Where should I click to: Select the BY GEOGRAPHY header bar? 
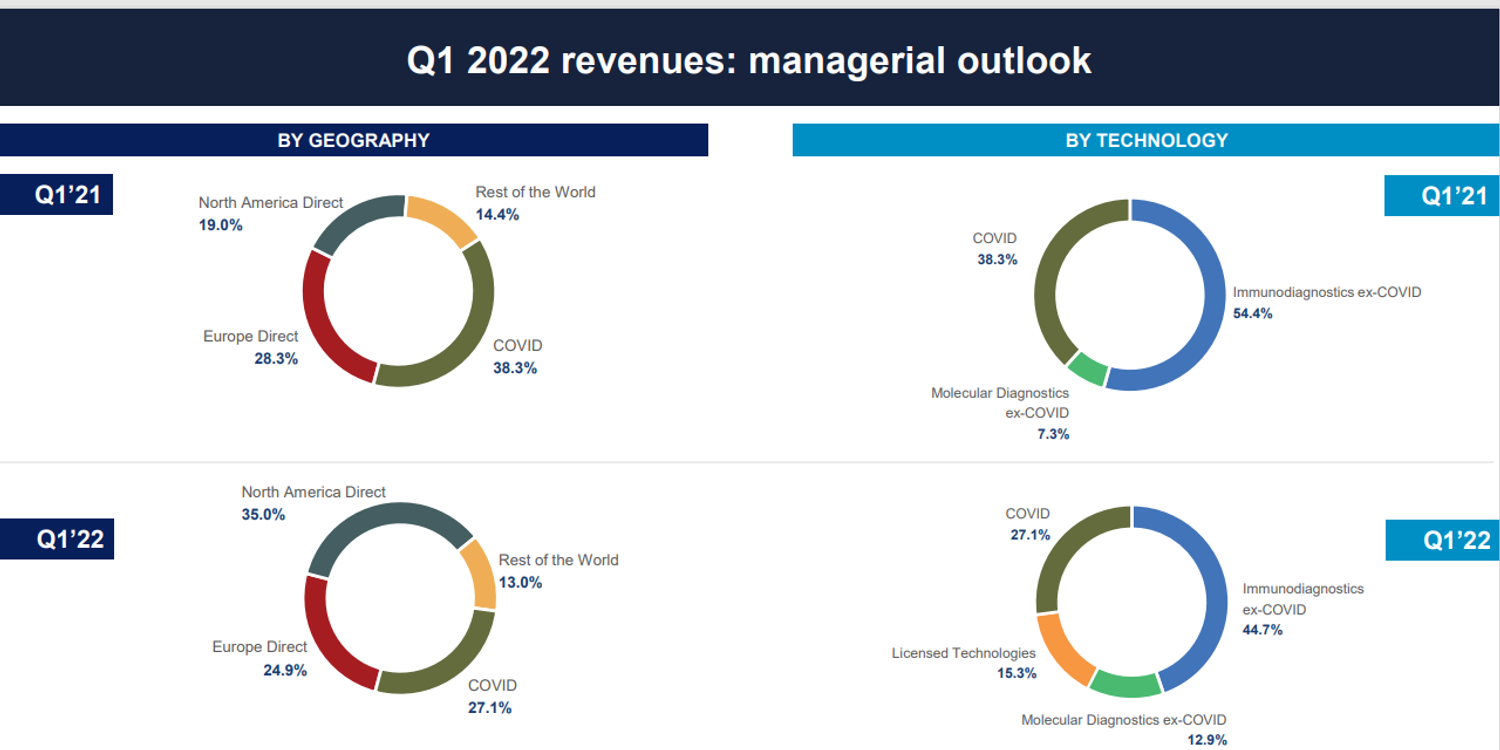(x=354, y=140)
